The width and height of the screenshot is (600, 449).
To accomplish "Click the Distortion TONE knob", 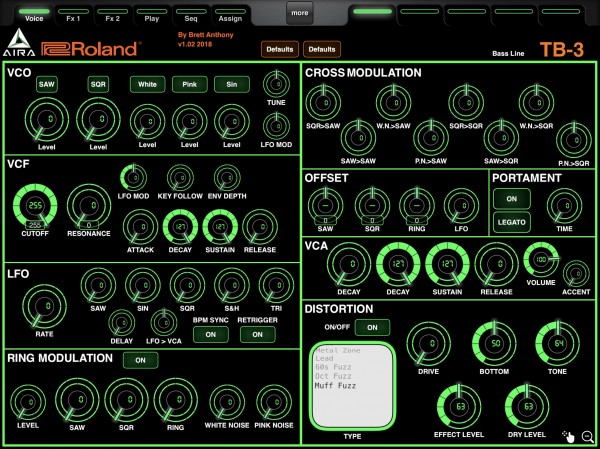I will click(x=558, y=343).
